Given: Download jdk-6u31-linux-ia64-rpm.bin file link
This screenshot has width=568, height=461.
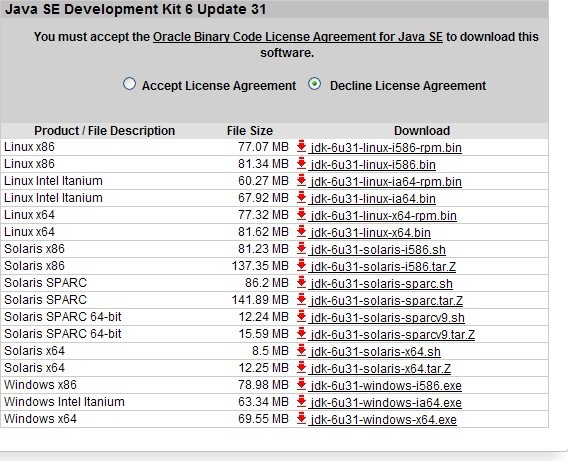Looking at the screenshot, I should (385, 182).
